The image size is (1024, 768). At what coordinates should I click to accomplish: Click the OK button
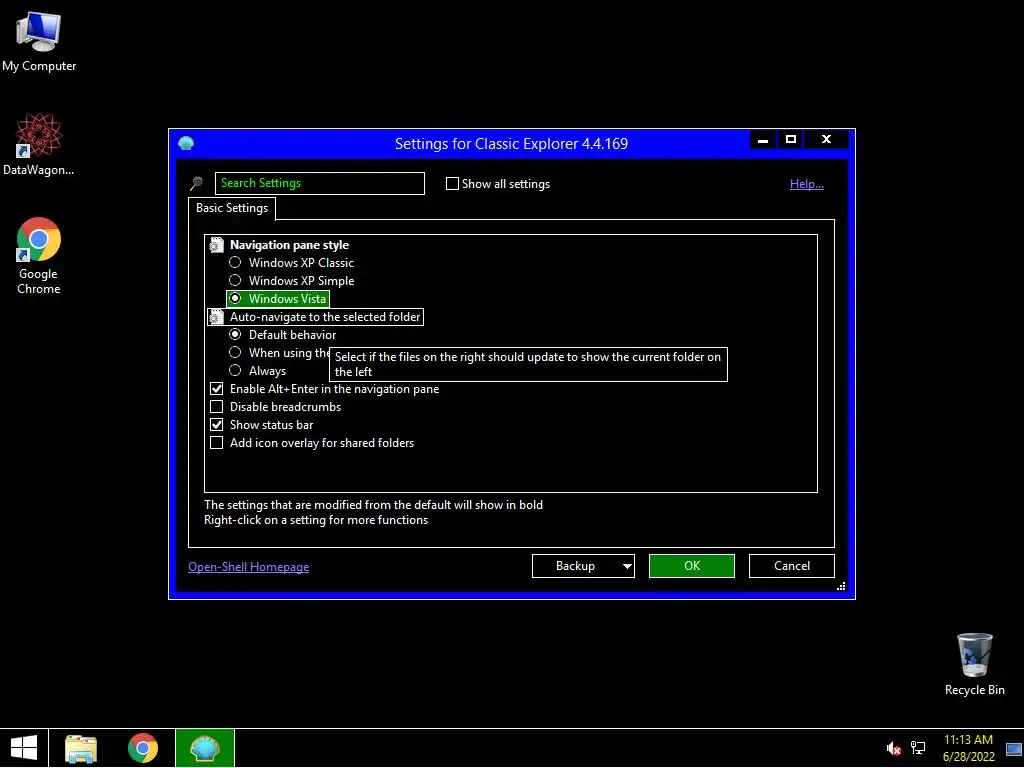click(692, 566)
